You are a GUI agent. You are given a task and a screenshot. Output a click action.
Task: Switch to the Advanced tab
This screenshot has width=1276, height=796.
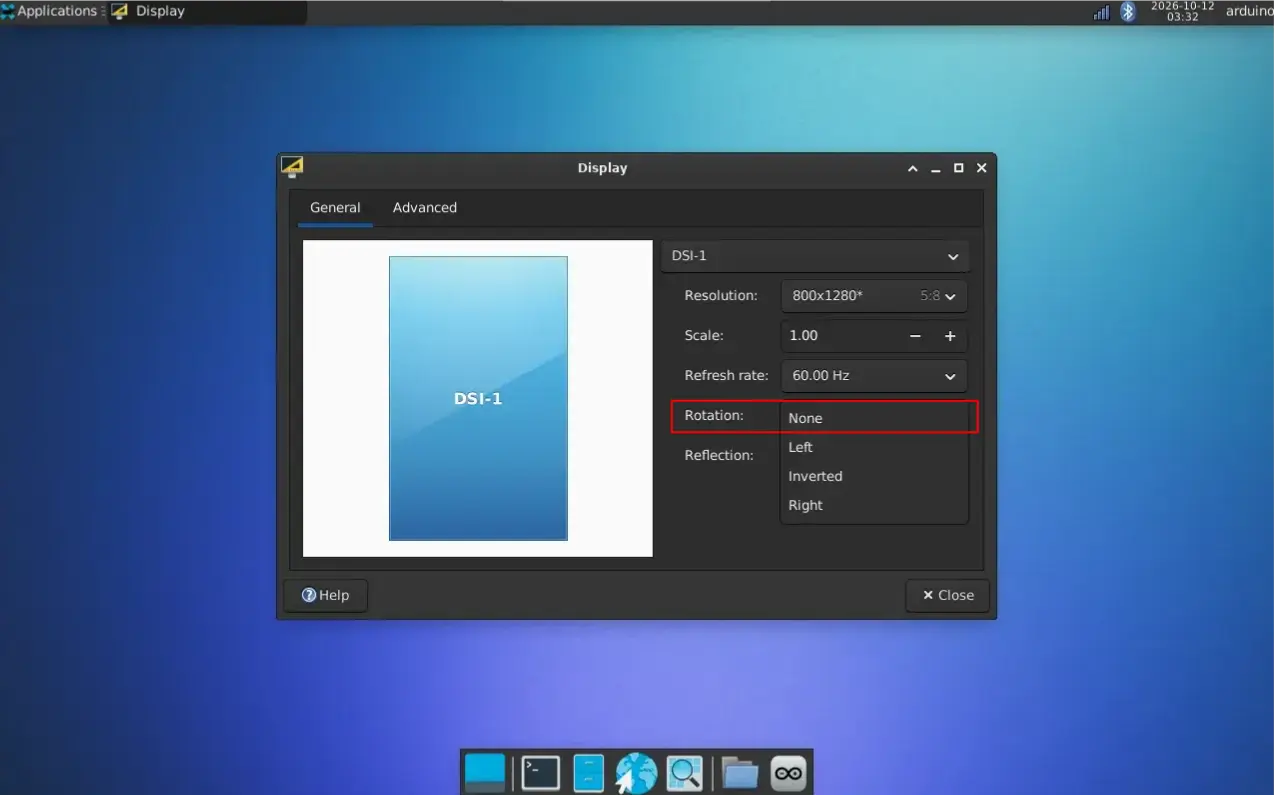(425, 208)
